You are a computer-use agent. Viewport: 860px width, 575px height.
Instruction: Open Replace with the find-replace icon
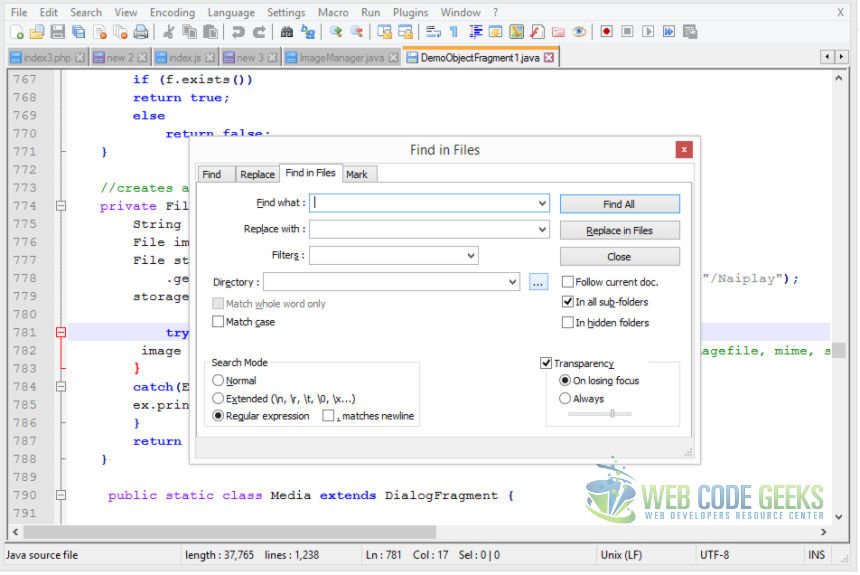pyautogui.click(x=308, y=32)
